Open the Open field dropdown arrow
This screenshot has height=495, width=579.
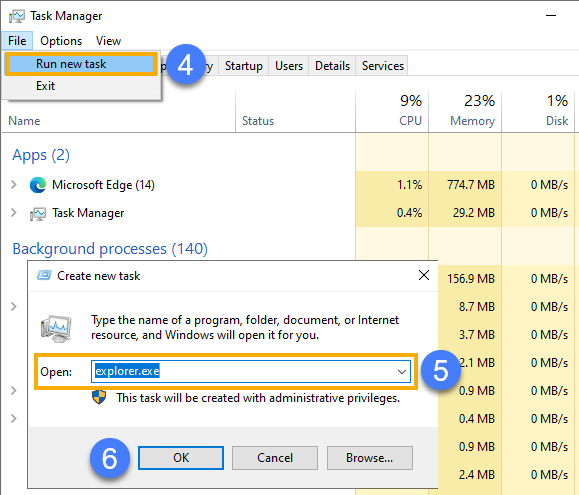[402, 371]
